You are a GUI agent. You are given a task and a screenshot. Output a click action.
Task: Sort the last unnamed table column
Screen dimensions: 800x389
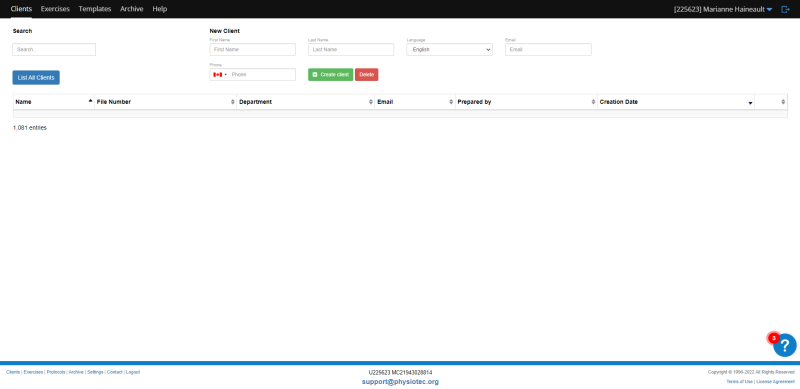coord(771,102)
